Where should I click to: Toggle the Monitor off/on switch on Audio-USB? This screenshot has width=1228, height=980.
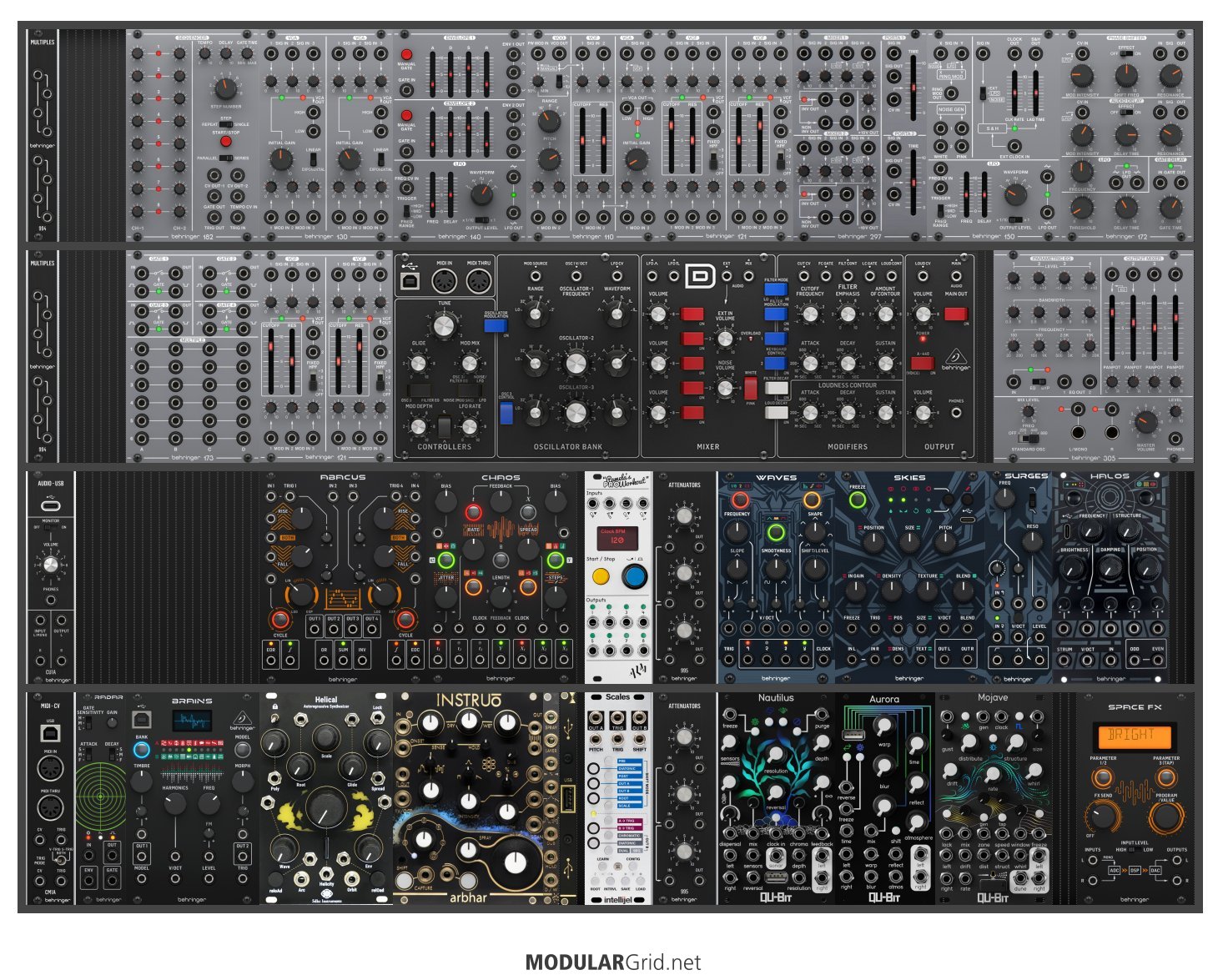click(51, 527)
